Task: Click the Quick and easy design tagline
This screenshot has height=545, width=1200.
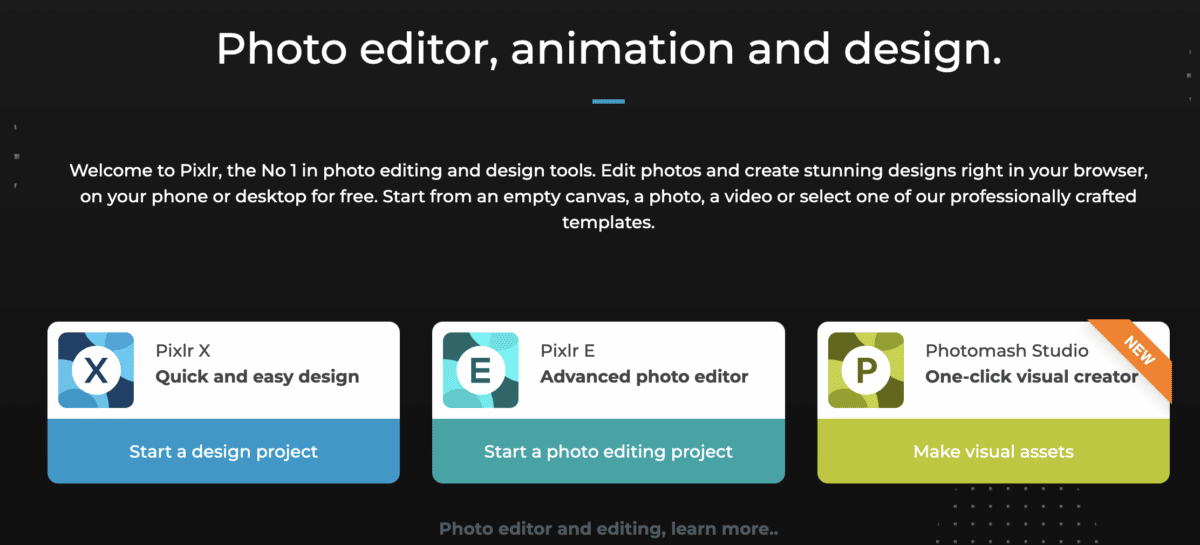Action: click(x=257, y=377)
